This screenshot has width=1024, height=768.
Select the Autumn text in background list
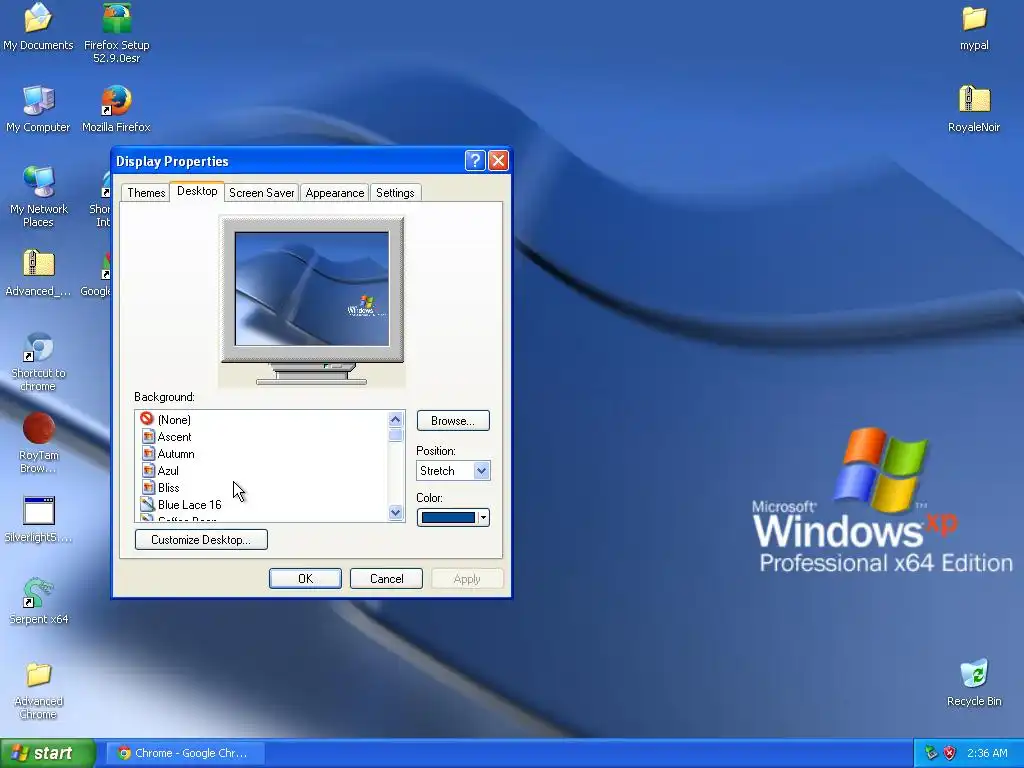176,453
